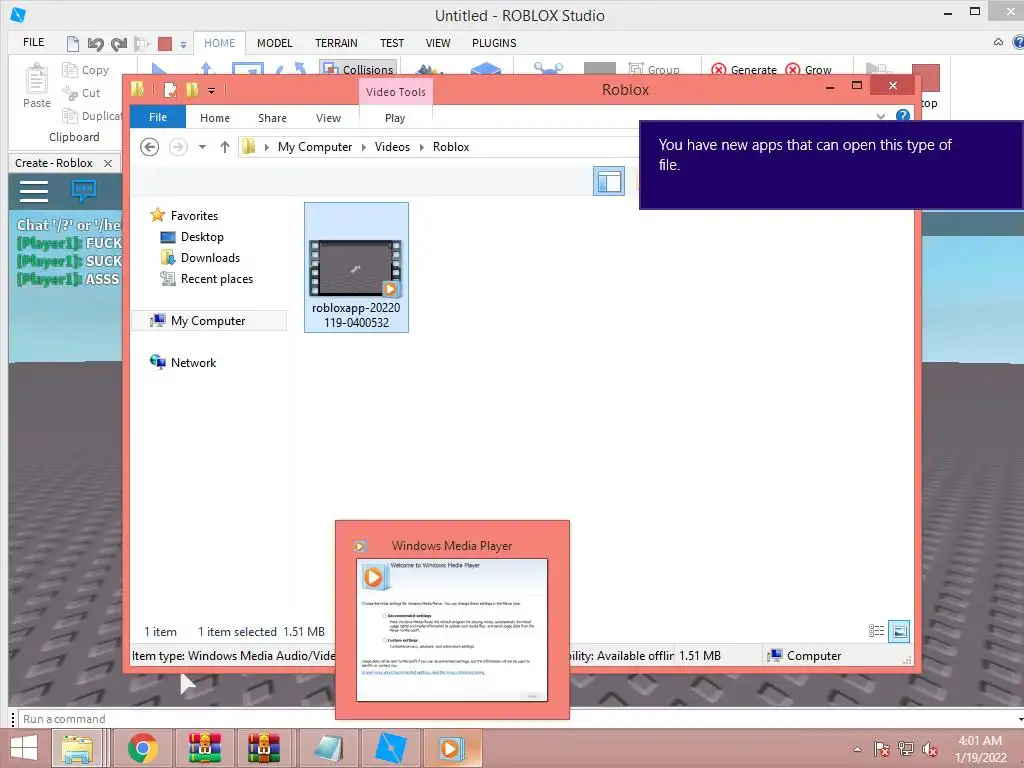Click the Run a command input
Image resolution: width=1024 pixels, height=768 pixels.
pos(516,719)
